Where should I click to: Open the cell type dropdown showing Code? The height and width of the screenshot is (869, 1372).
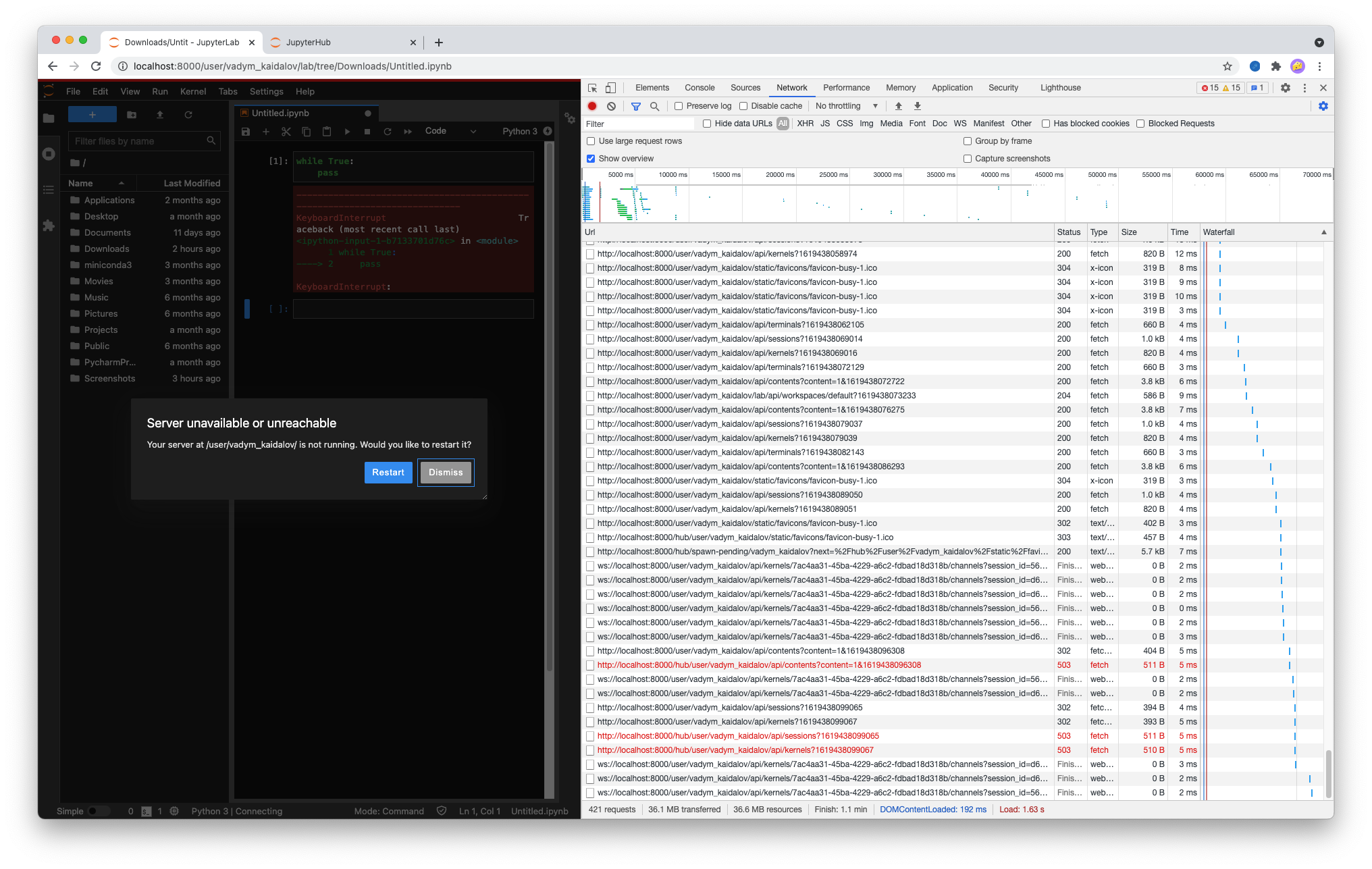(x=450, y=131)
